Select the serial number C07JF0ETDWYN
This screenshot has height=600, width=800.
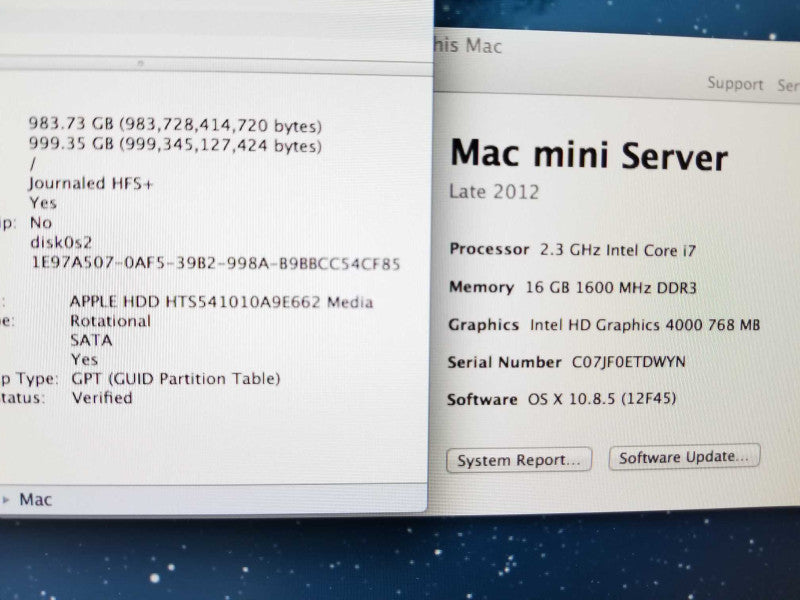click(x=629, y=362)
